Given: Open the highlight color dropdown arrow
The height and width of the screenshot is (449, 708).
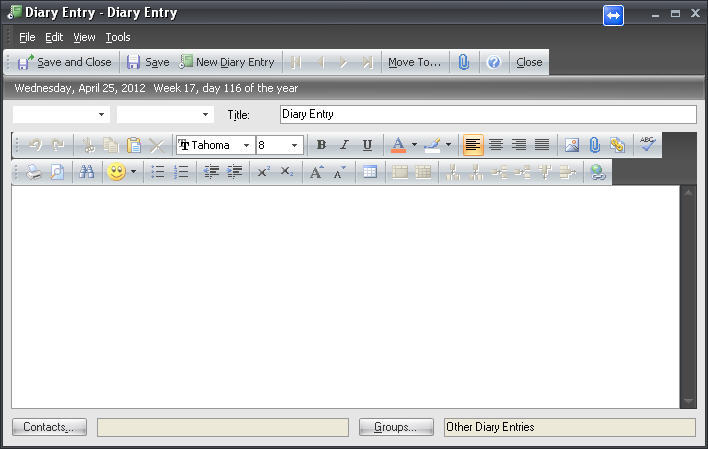Looking at the screenshot, I should tap(448, 145).
